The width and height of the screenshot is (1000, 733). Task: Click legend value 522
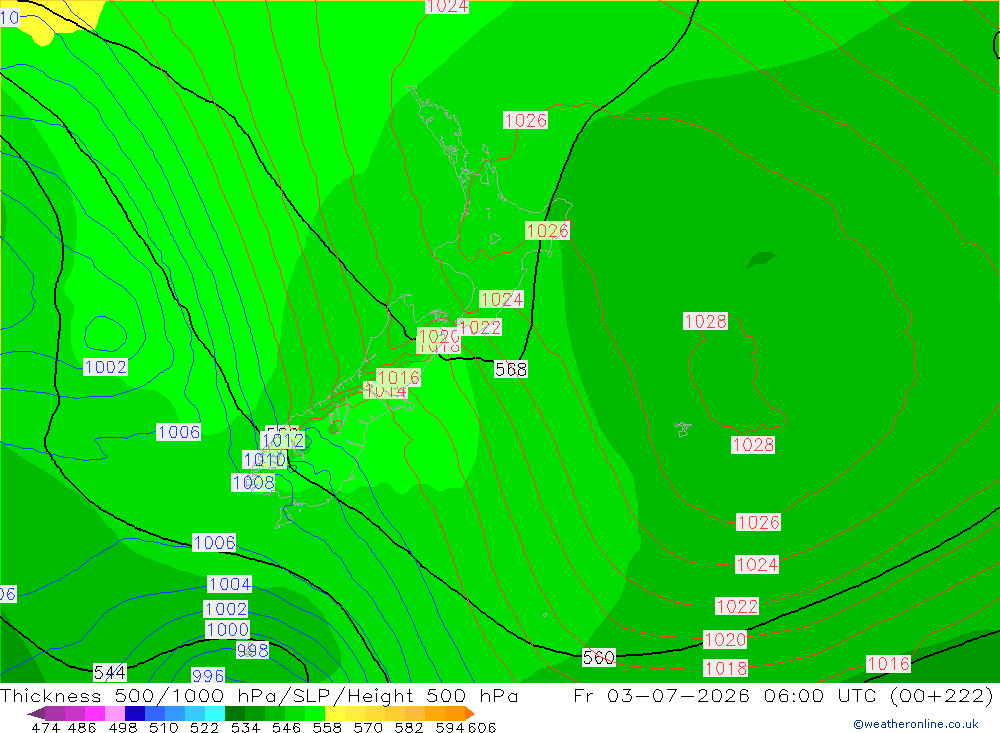point(205,728)
